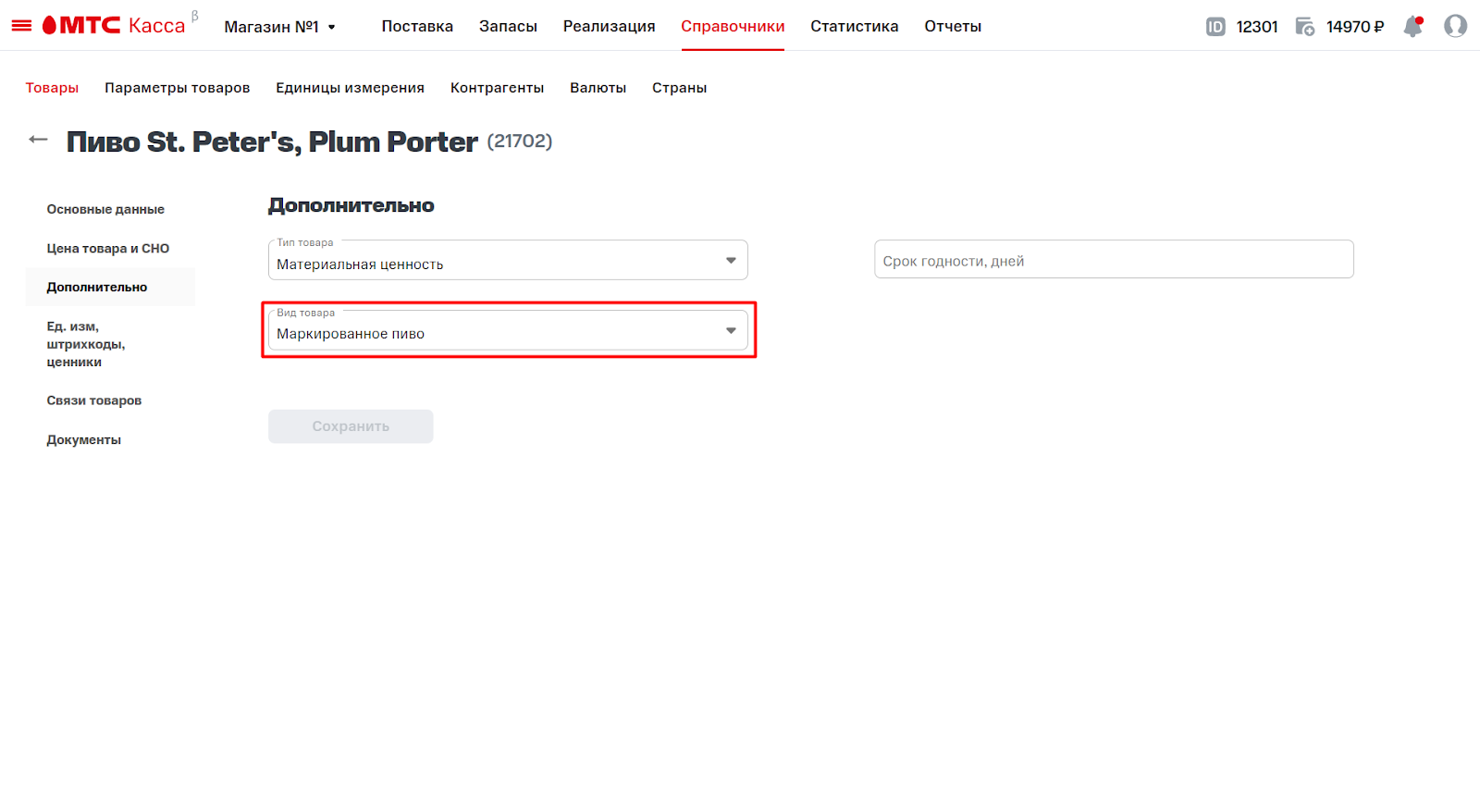Switch to Параметры товаров tab

pos(177,88)
